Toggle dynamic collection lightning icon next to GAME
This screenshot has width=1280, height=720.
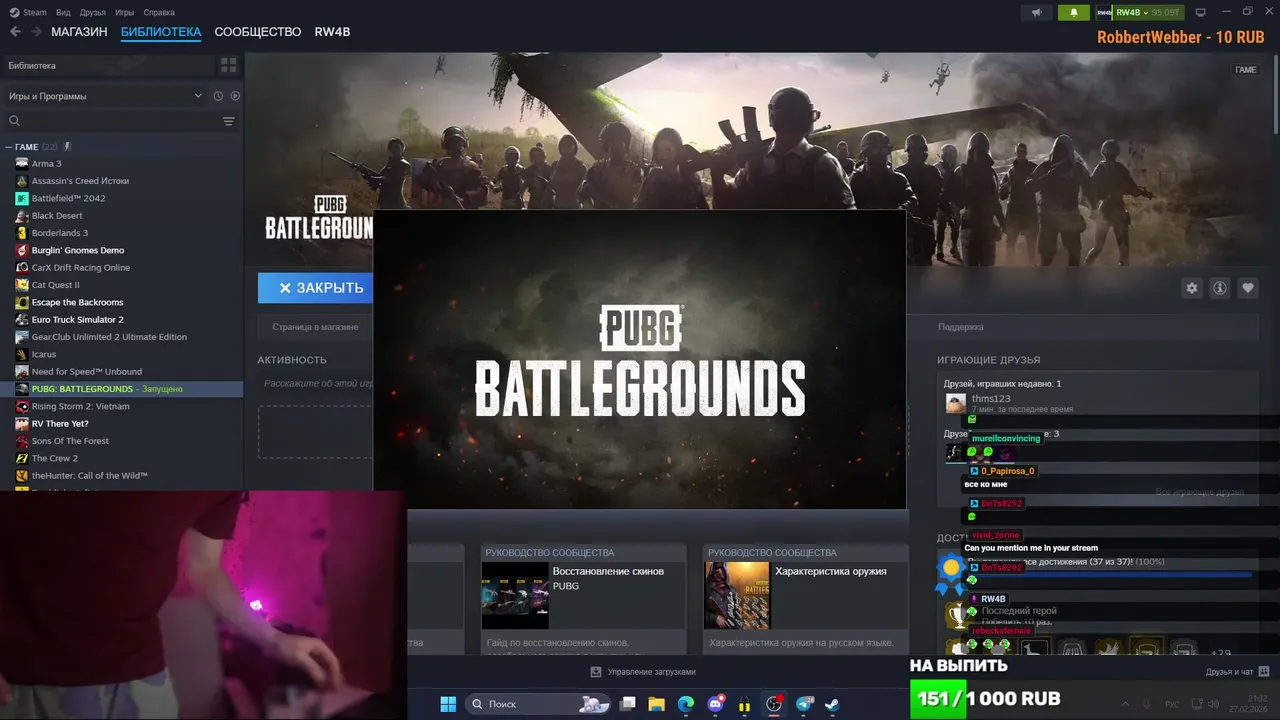pos(68,146)
